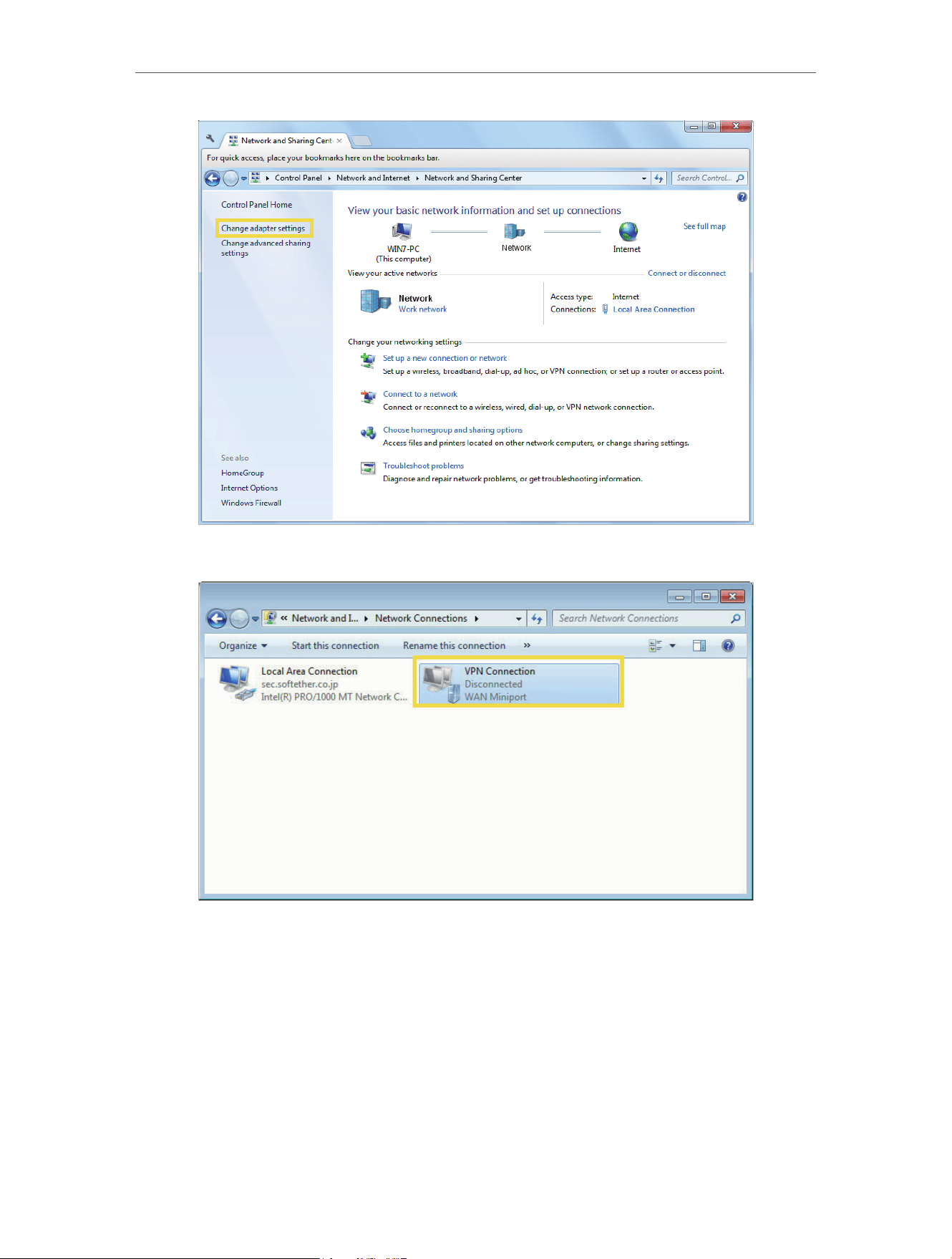The width and height of the screenshot is (952, 1259).
Task: Click Forward in Network Connections window
Action: 239,619
